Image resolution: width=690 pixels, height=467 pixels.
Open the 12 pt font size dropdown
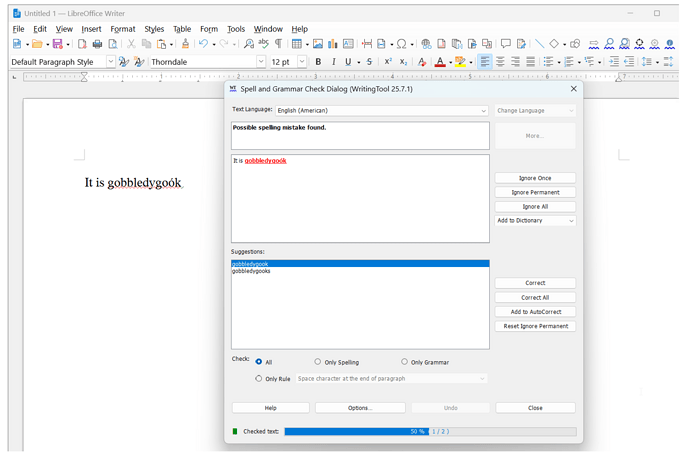click(302, 62)
